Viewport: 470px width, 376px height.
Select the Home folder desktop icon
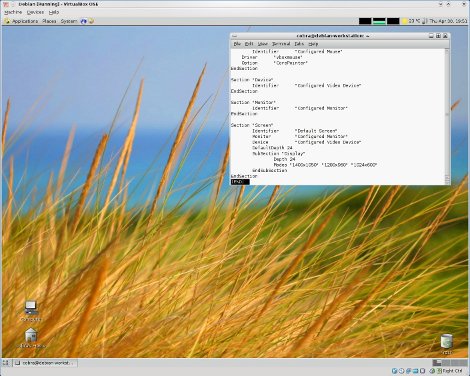click(31, 338)
